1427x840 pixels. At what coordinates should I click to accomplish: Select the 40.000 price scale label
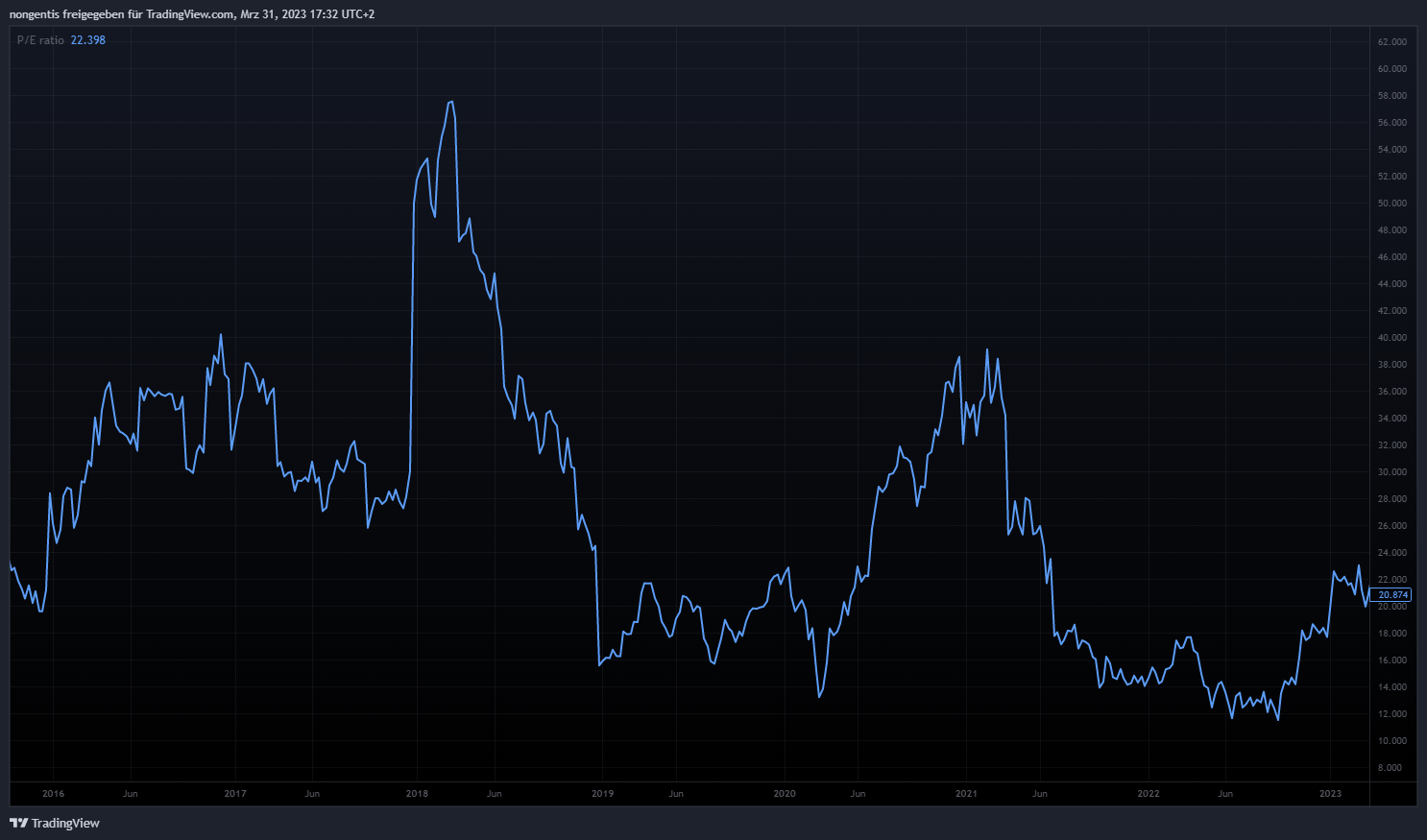(x=1391, y=338)
